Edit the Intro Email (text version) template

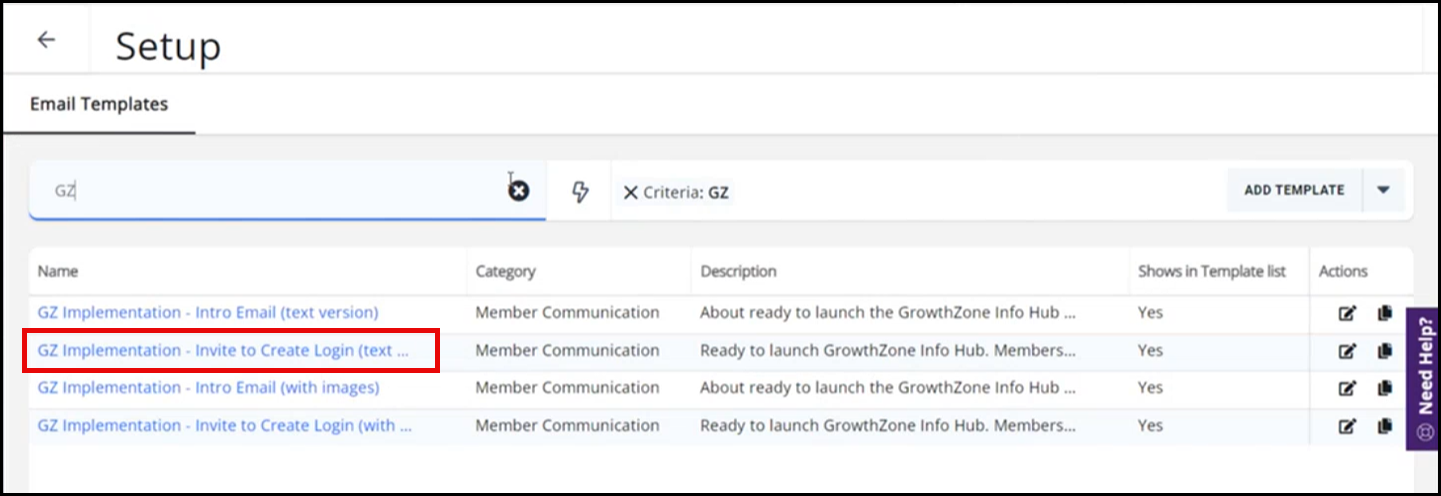tap(1347, 313)
